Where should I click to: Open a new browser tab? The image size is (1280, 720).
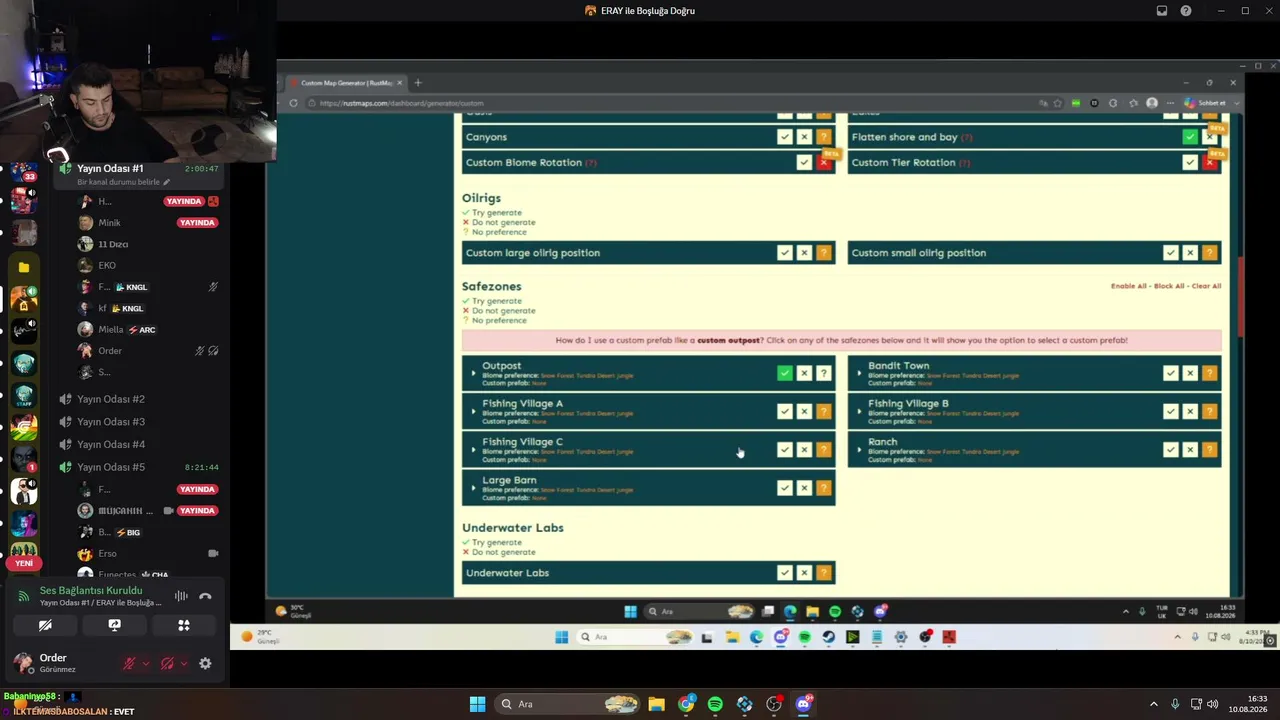coord(418,83)
